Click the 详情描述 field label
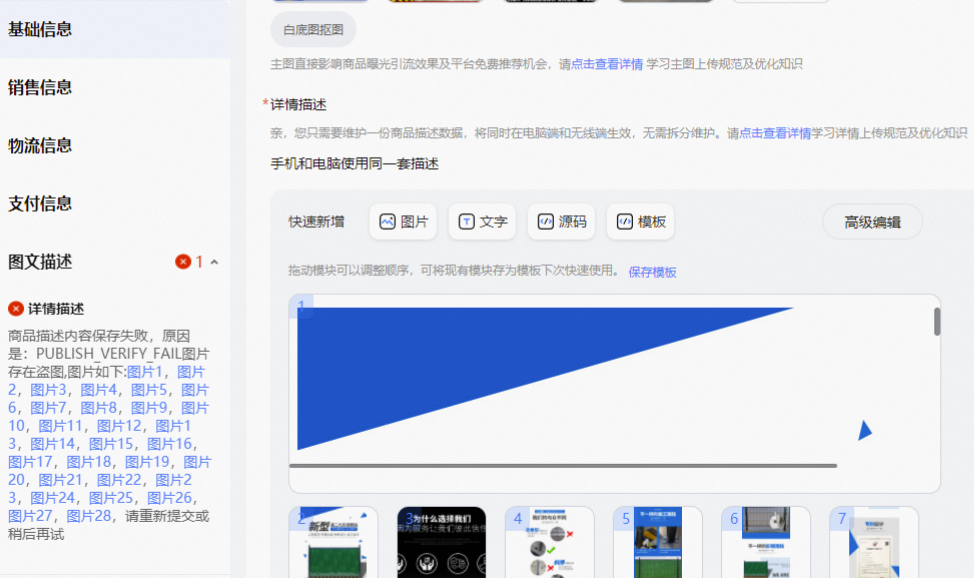The width and height of the screenshot is (974, 578). pos(298,104)
